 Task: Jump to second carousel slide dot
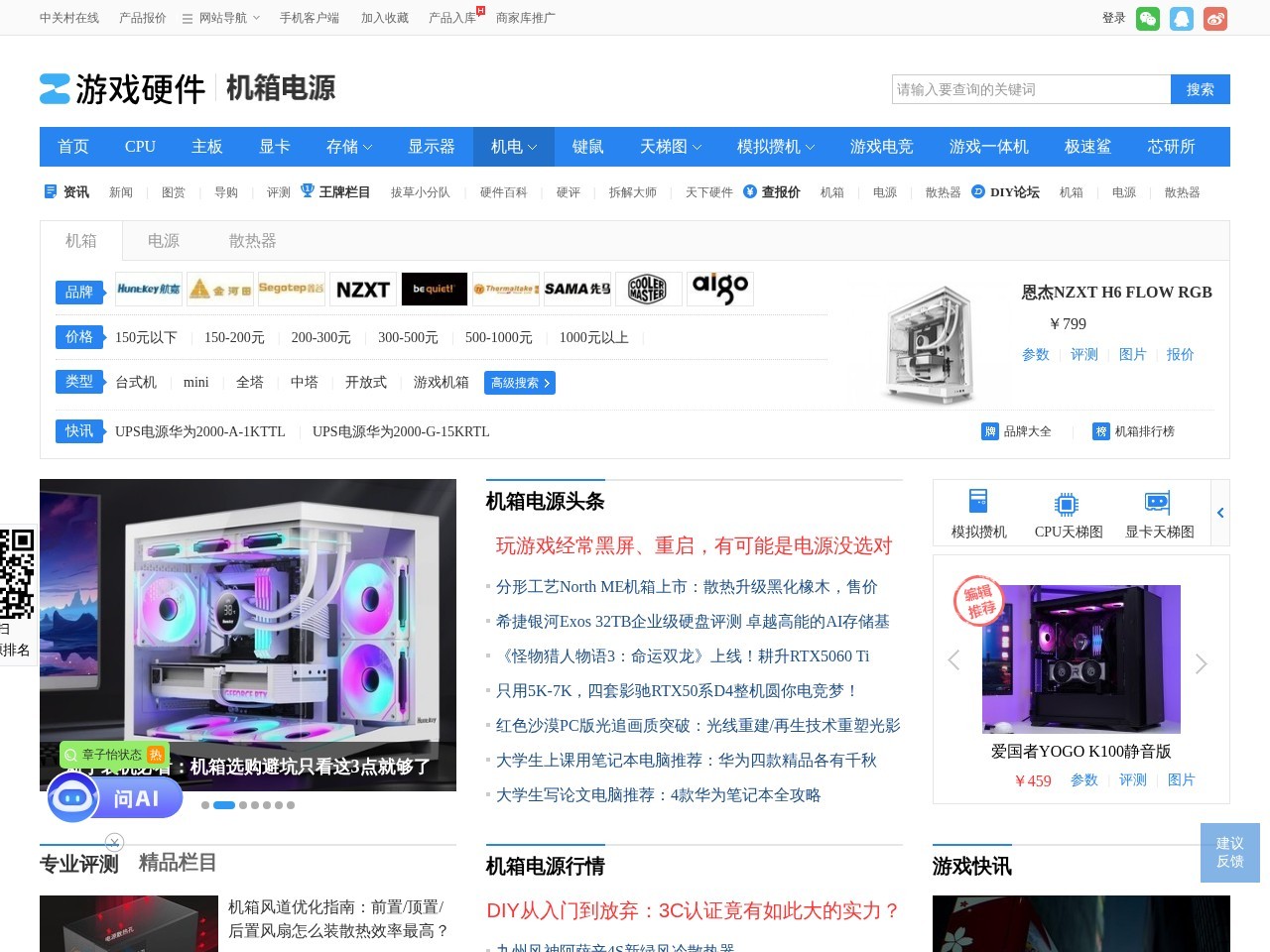pos(223,804)
